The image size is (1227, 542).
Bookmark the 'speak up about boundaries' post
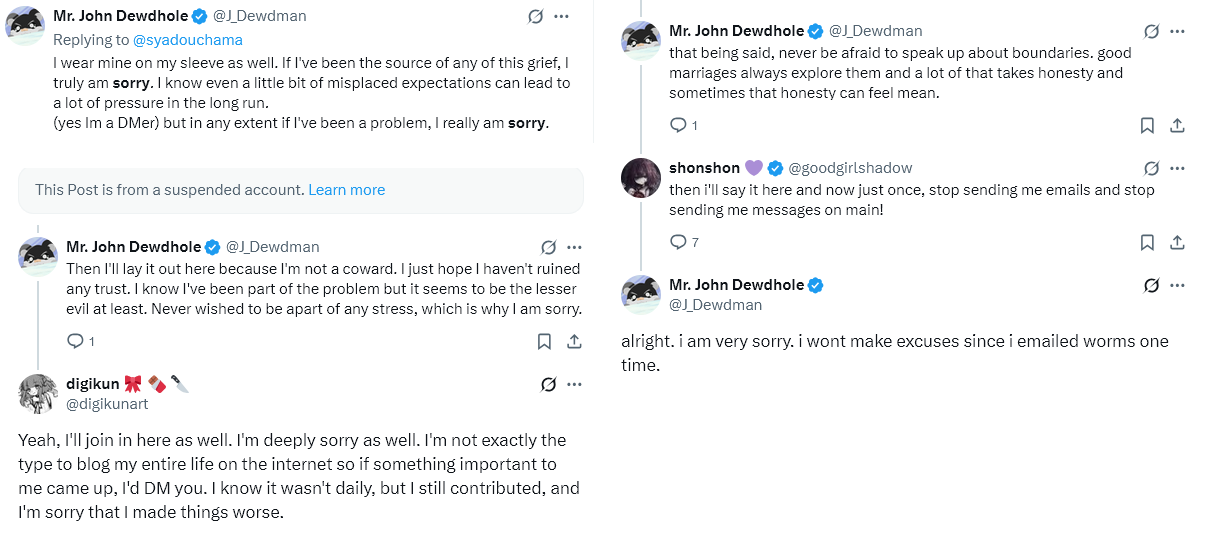point(1147,126)
